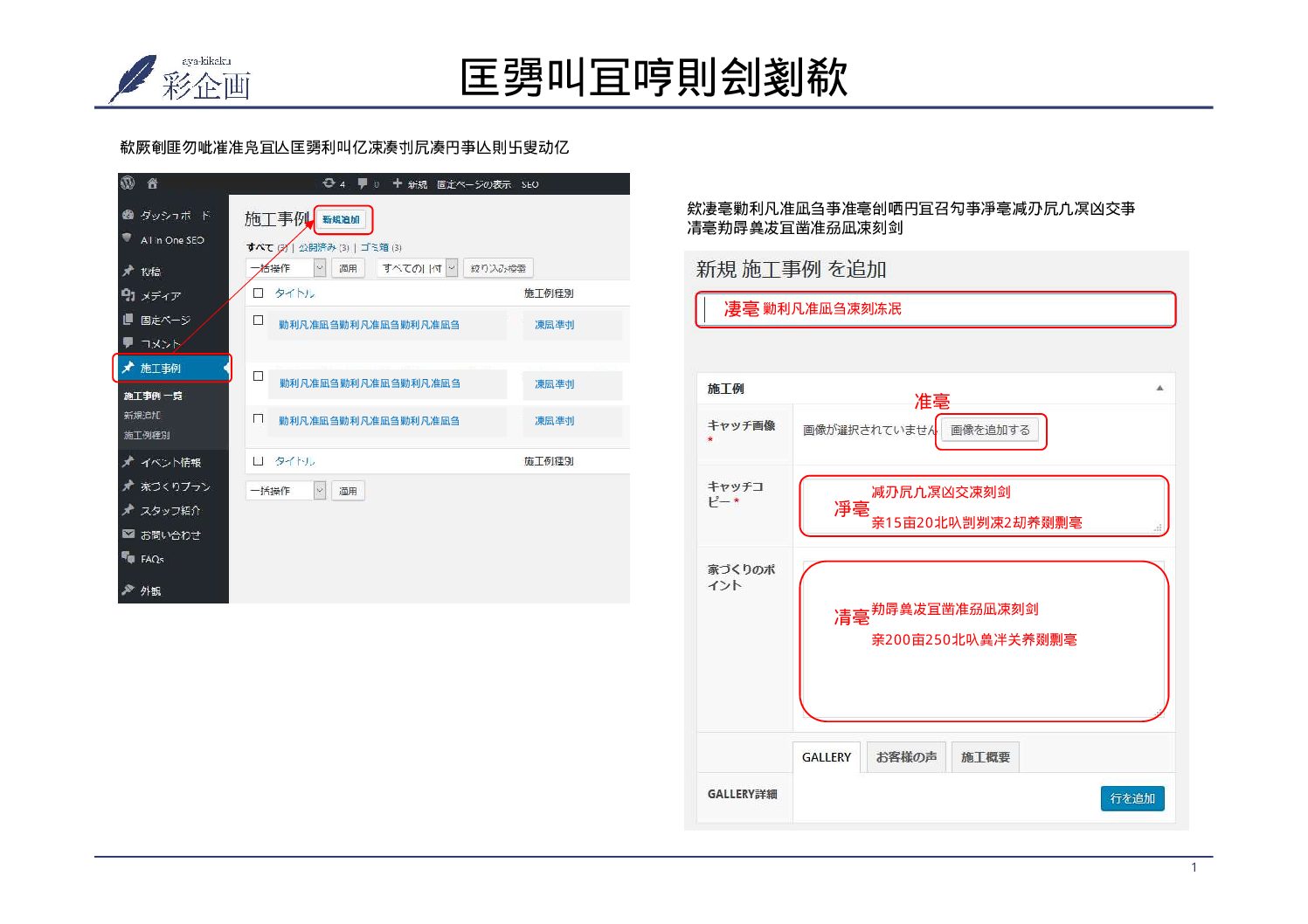Check the second post row checkbox
The image size is (1308, 924).
(x=258, y=376)
